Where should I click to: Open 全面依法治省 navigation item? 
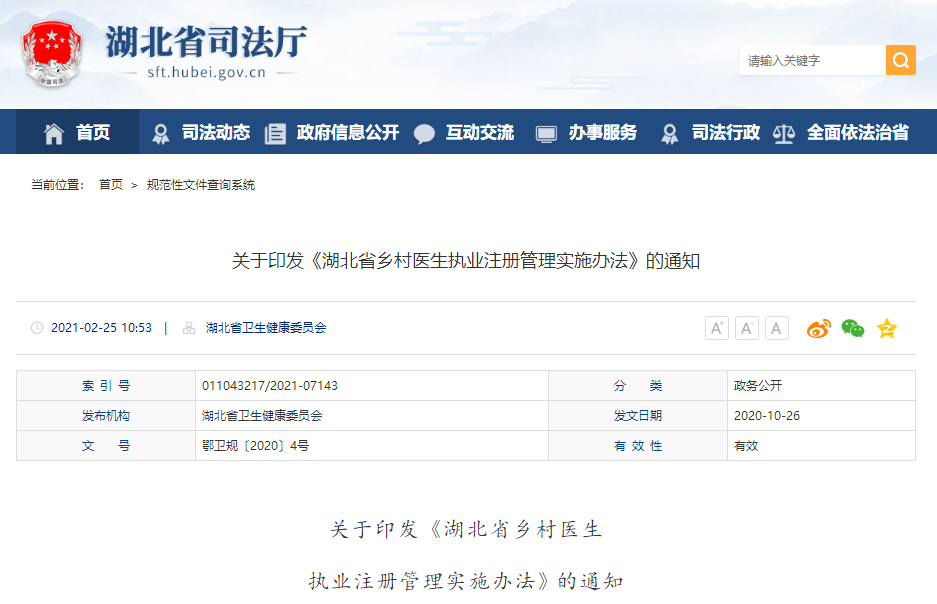point(843,132)
